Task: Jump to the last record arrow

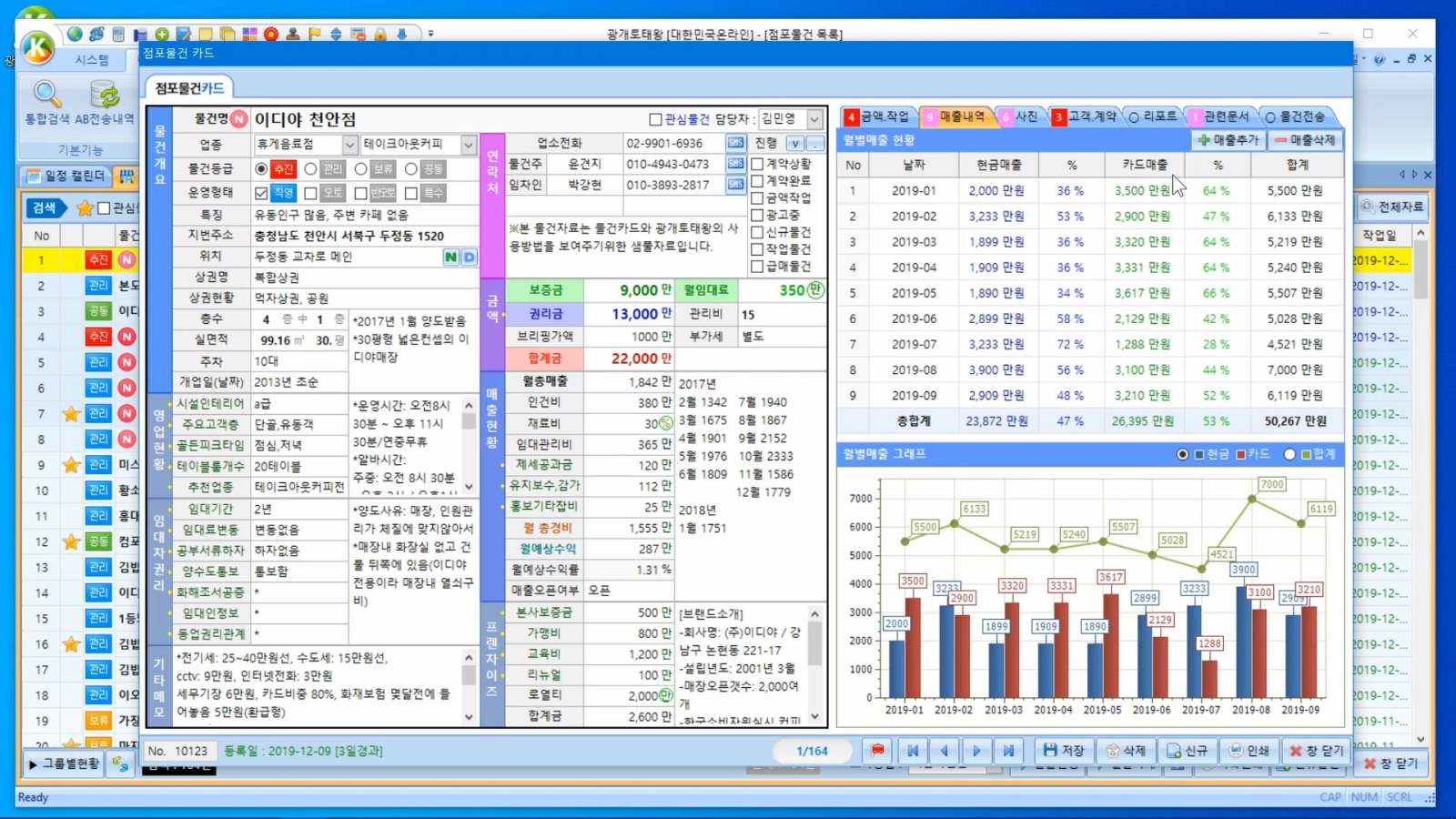Action: point(1008,751)
